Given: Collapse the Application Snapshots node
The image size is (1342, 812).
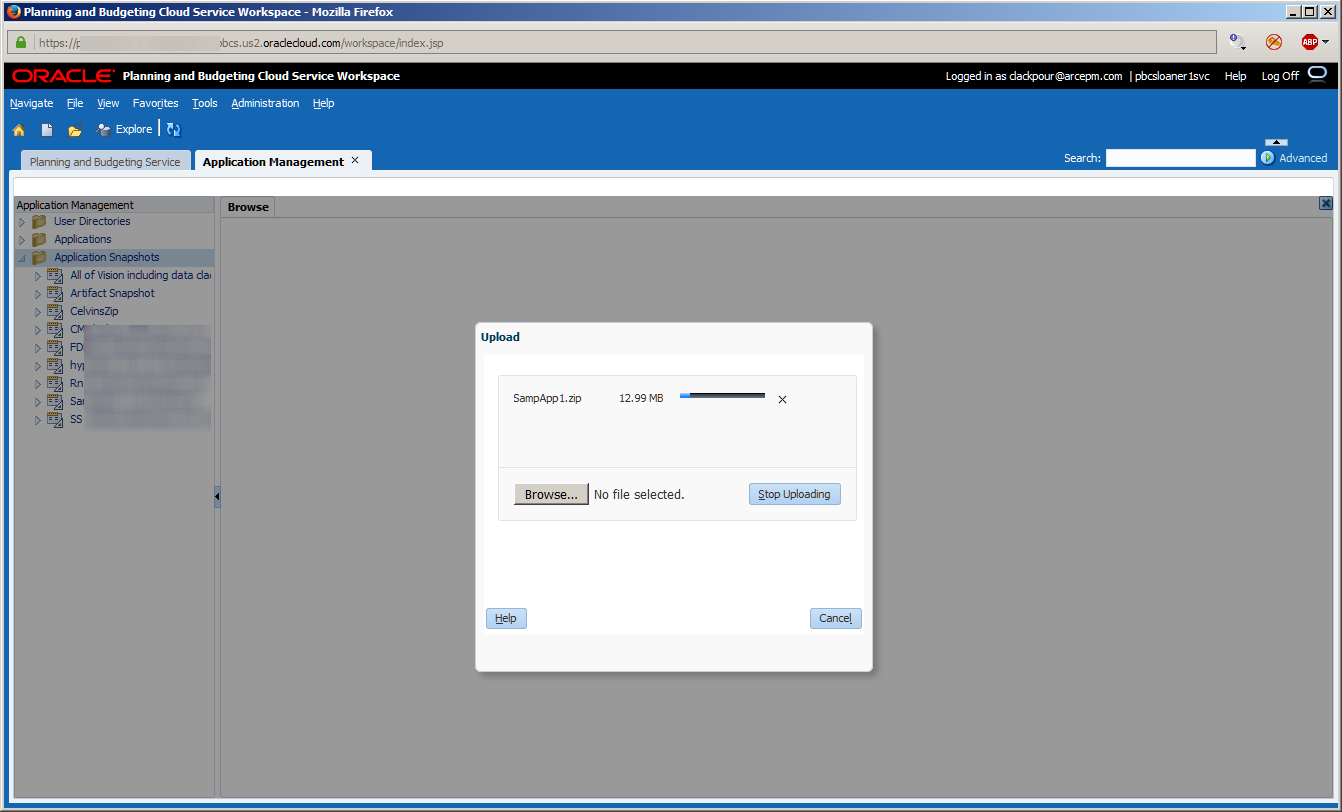Looking at the screenshot, I should pyautogui.click(x=22, y=258).
